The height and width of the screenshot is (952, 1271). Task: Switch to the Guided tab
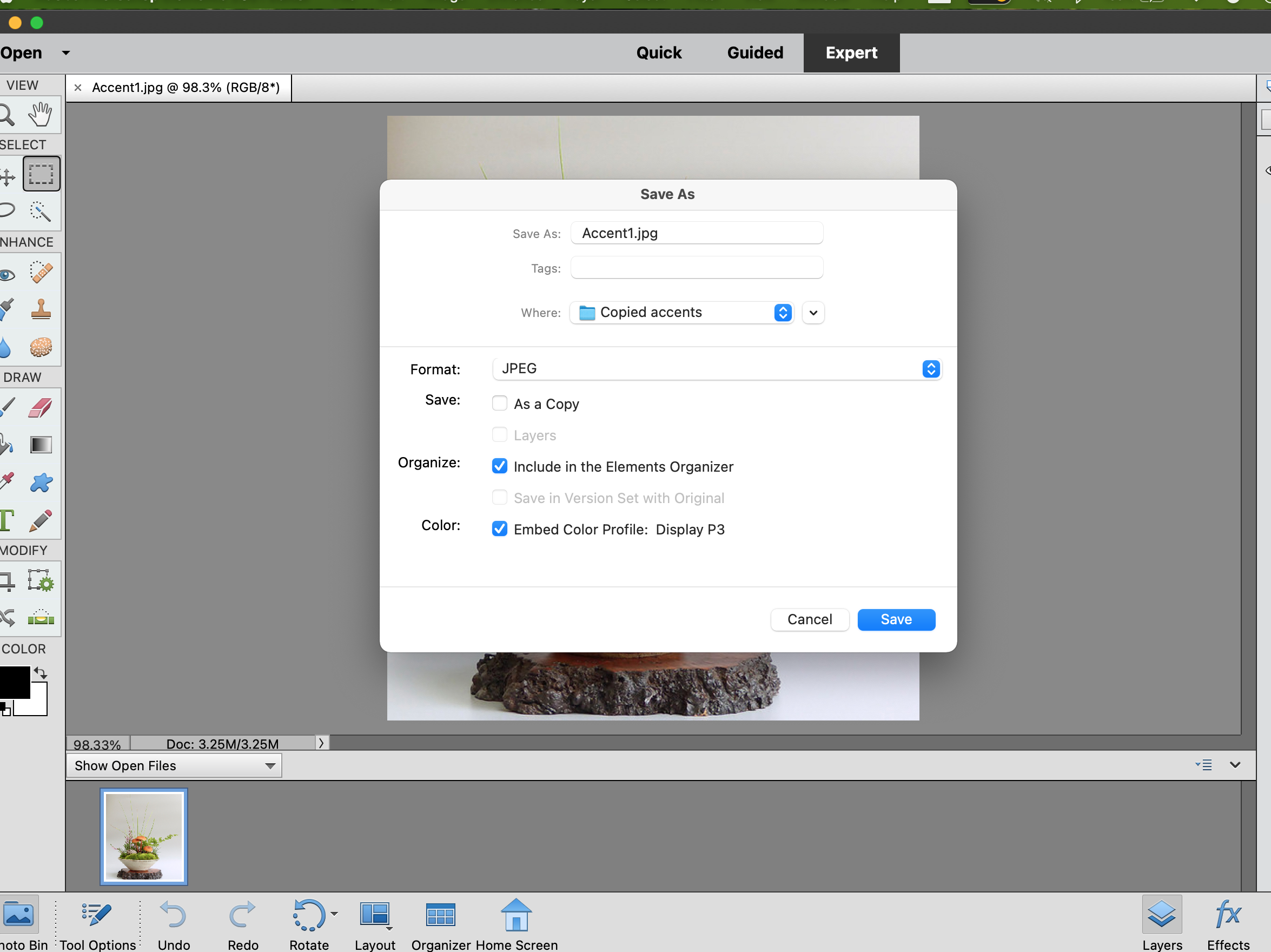[x=754, y=53]
